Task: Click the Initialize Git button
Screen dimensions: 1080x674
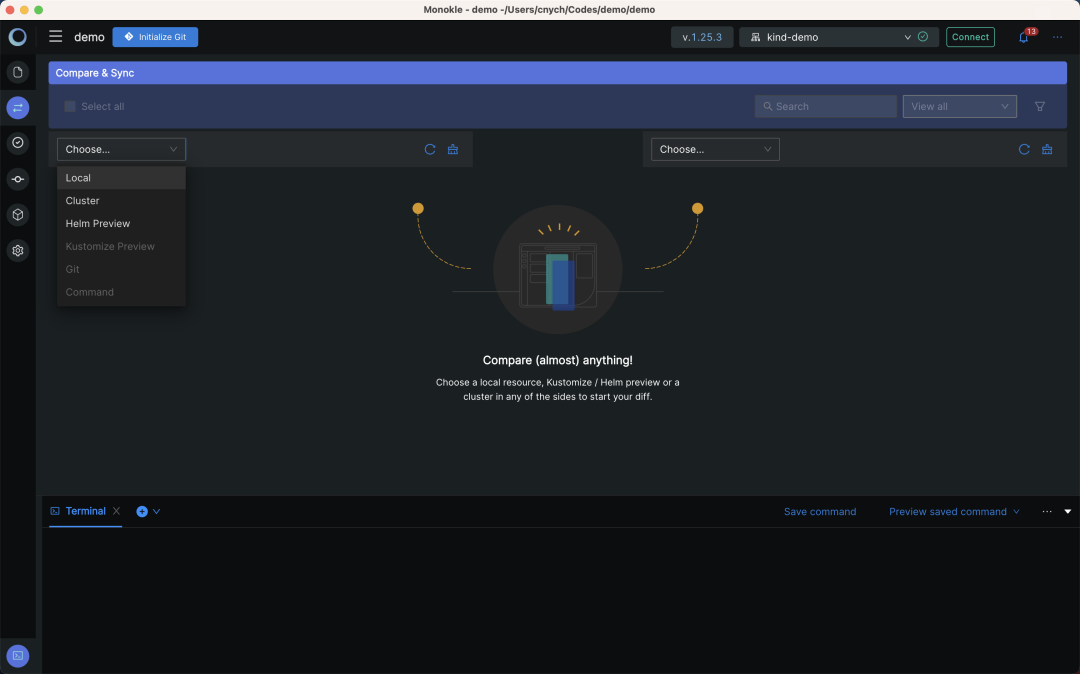Action: [x=155, y=37]
